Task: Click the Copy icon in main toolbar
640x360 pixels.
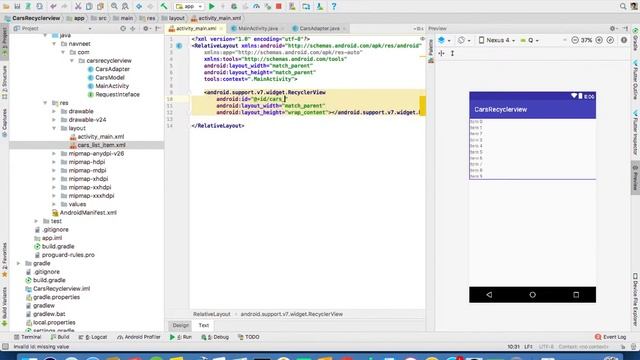Action: (x=89, y=7)
